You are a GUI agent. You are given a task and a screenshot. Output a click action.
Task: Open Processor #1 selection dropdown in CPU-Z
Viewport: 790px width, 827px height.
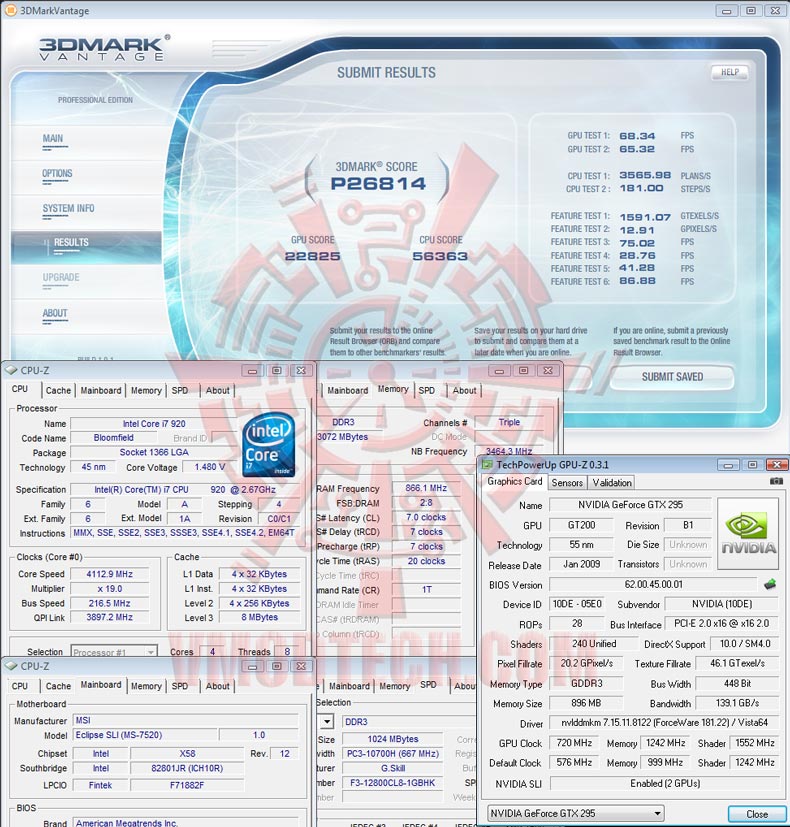[151, 652]
